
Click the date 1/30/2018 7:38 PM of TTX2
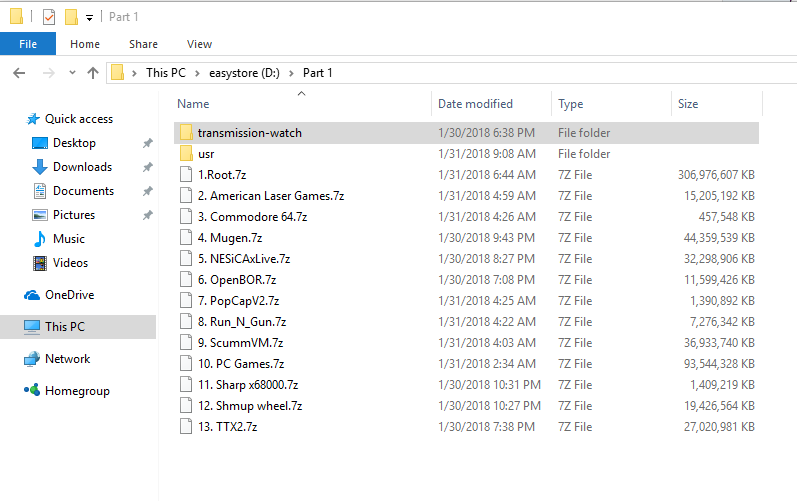coord(486,427)
